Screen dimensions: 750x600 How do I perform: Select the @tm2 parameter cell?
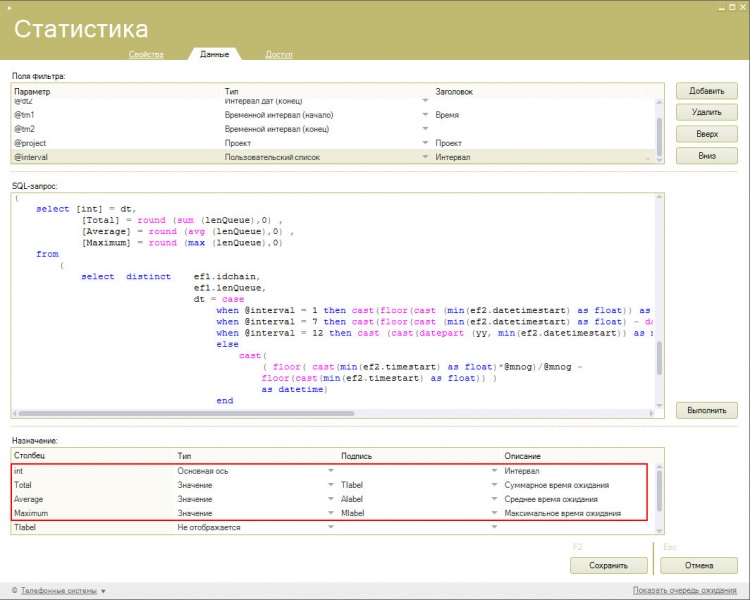(116, 129)
